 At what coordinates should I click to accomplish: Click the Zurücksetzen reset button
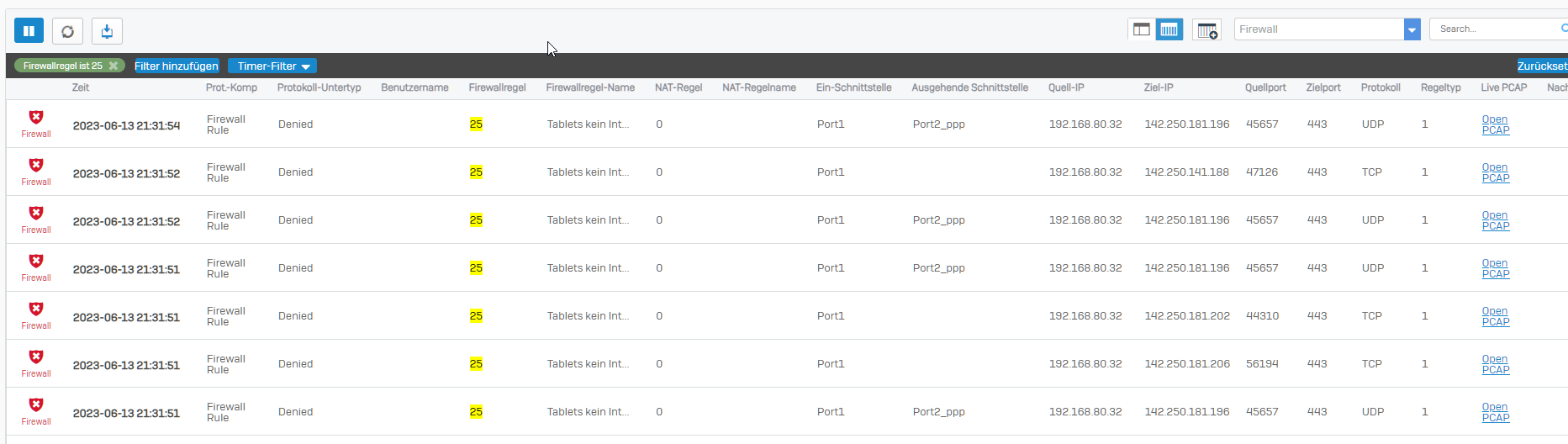[x=1542, y=66]
